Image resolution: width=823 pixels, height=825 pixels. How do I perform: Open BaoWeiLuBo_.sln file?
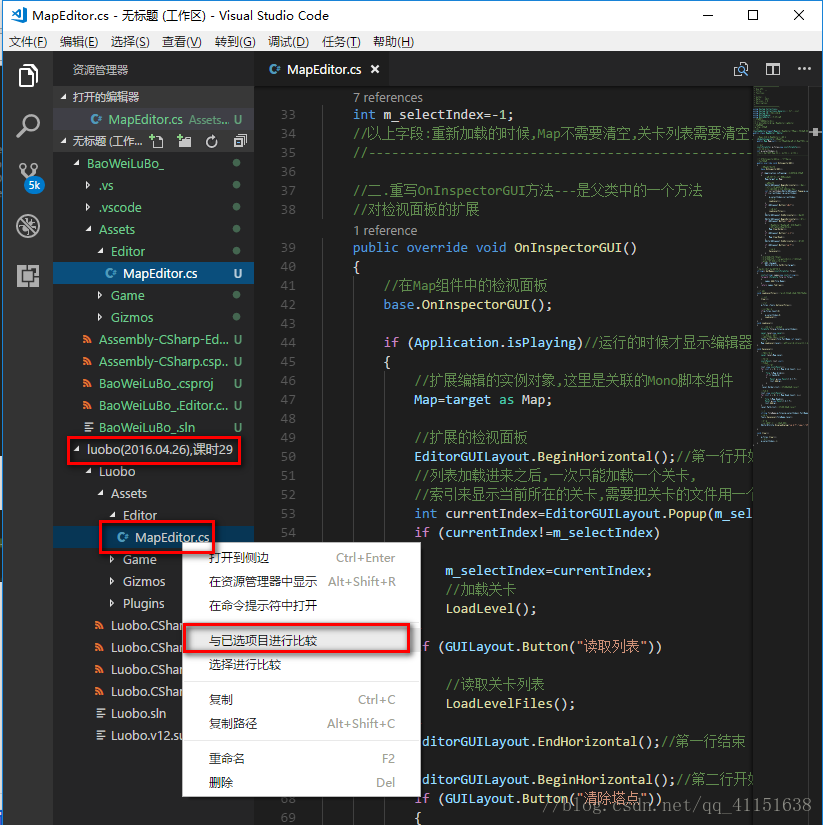tap(154, 428)
